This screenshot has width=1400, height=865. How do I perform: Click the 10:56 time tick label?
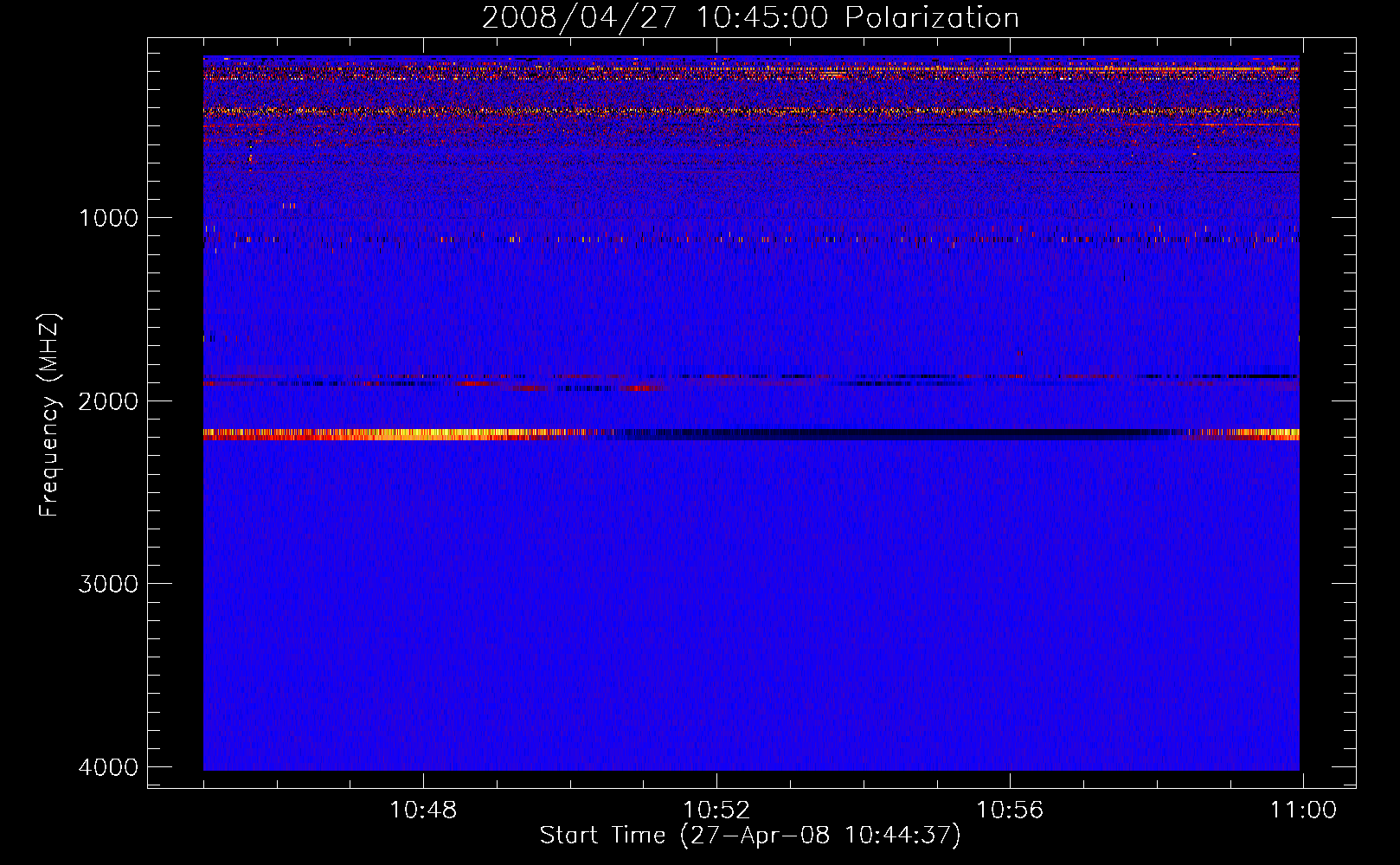click(1010, 811)
